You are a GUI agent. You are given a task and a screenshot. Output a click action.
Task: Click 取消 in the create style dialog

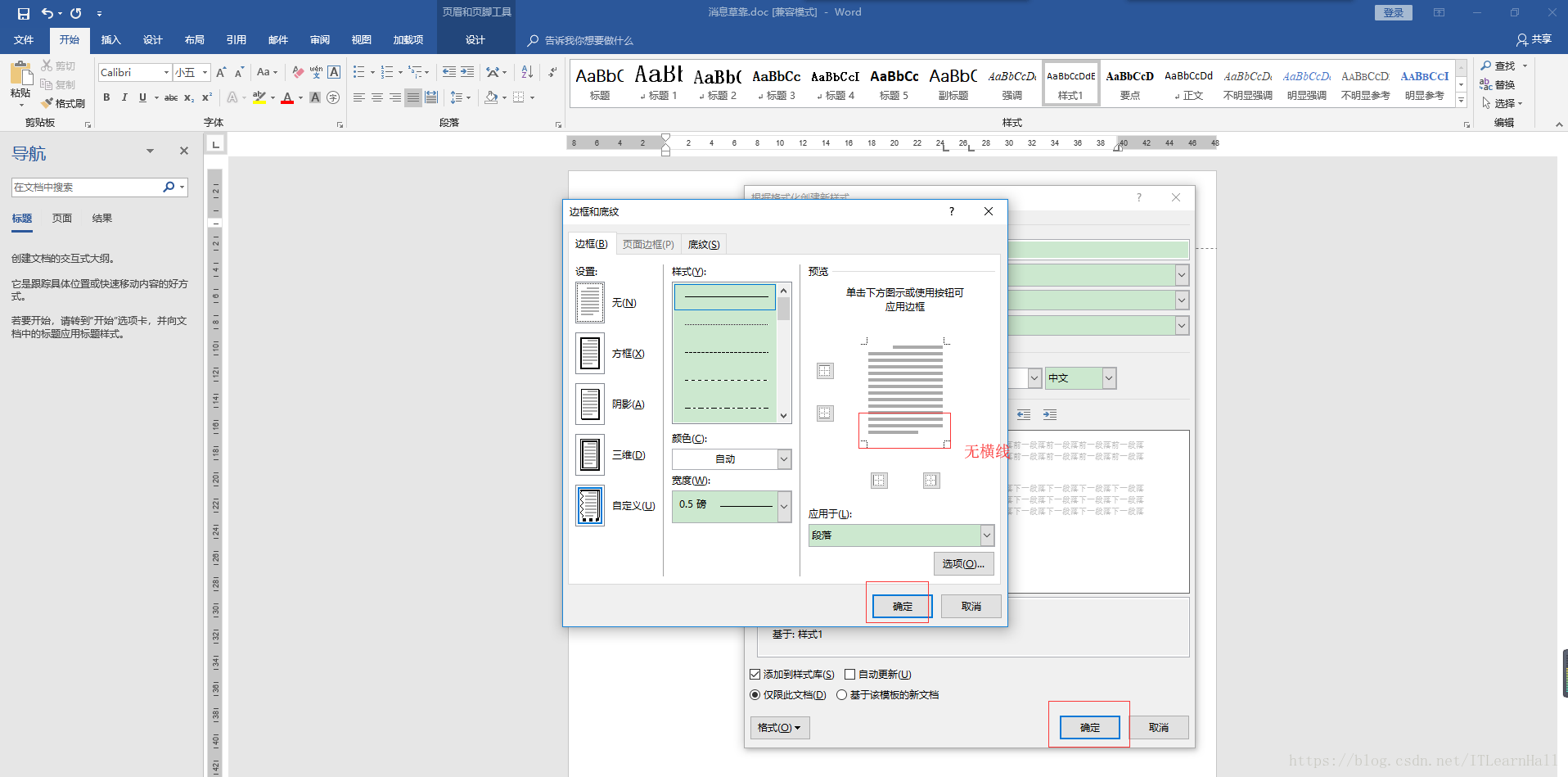pos(1159,728)
